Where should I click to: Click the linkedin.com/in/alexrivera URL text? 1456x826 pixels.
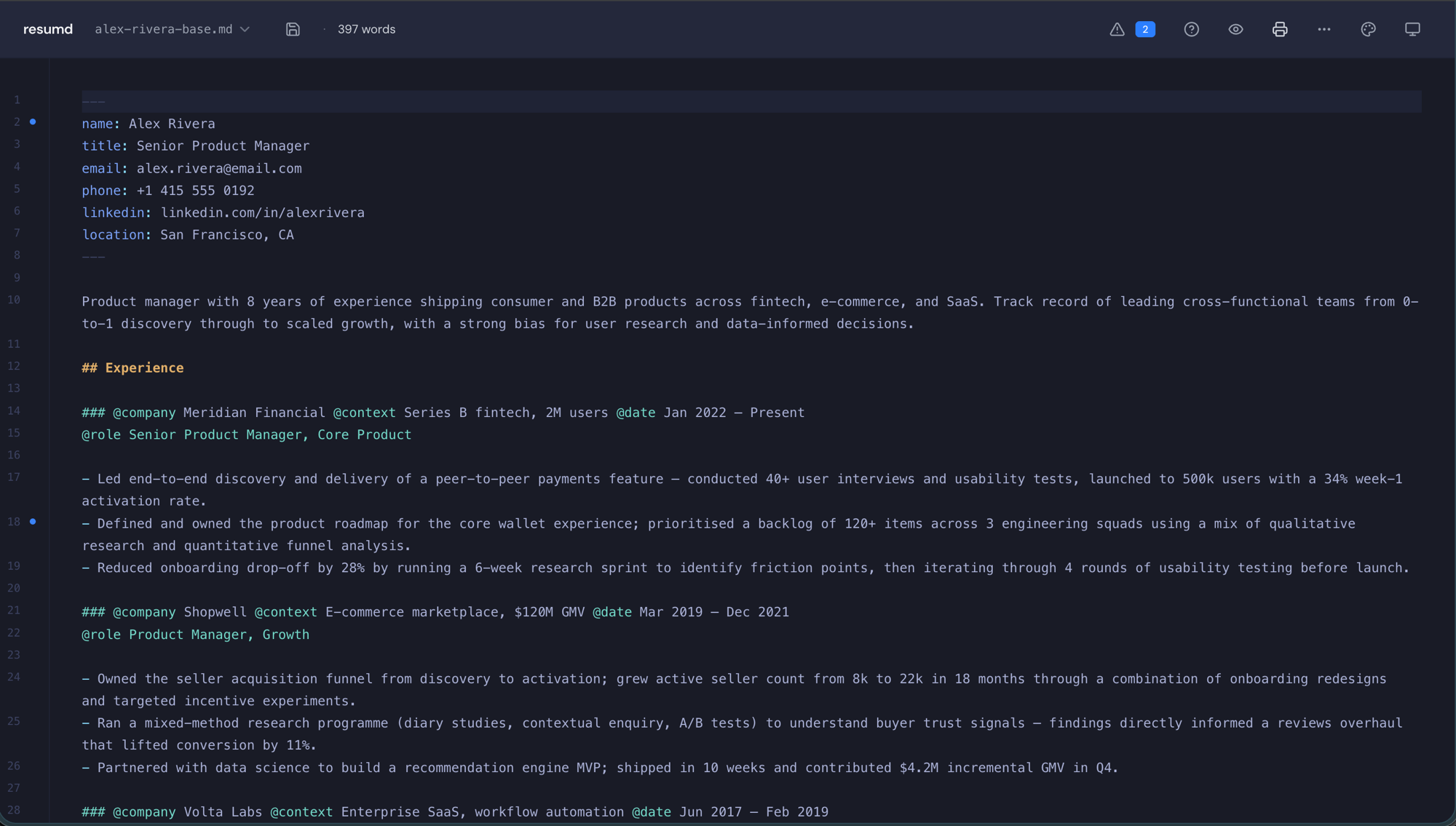[x=263, y=213]
